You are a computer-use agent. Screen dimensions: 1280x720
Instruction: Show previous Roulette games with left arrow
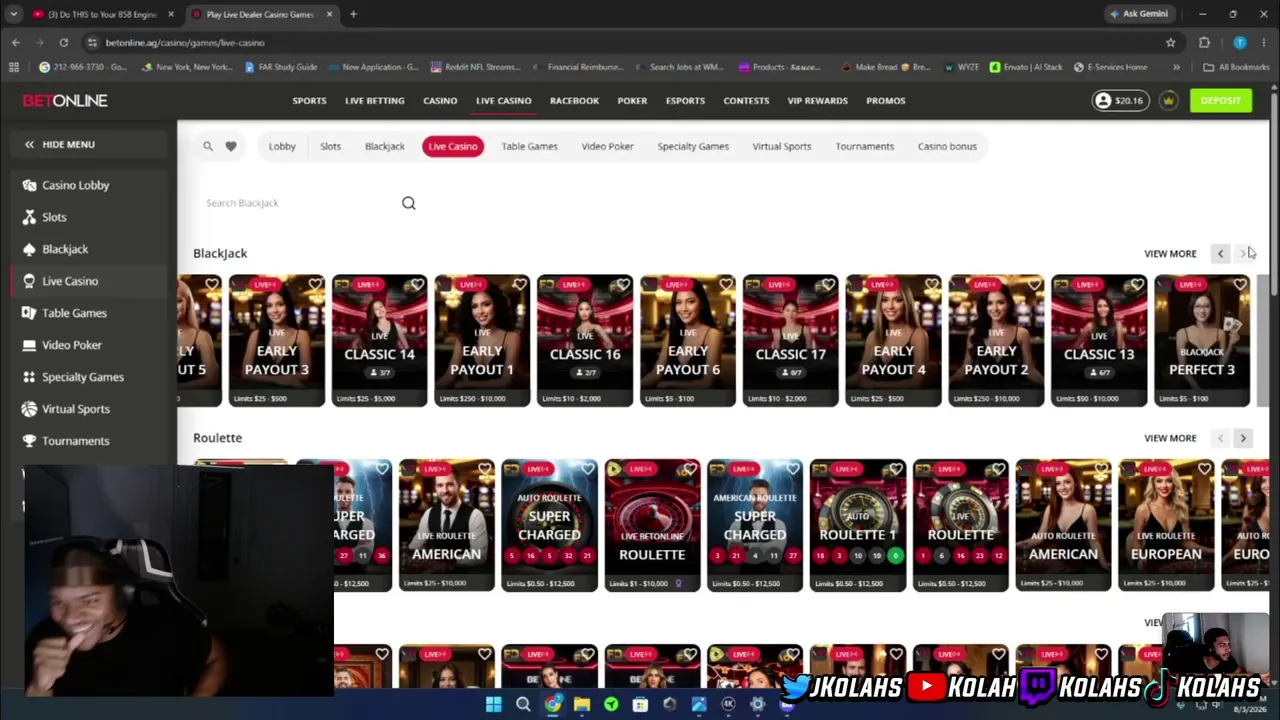[1220, 438]
